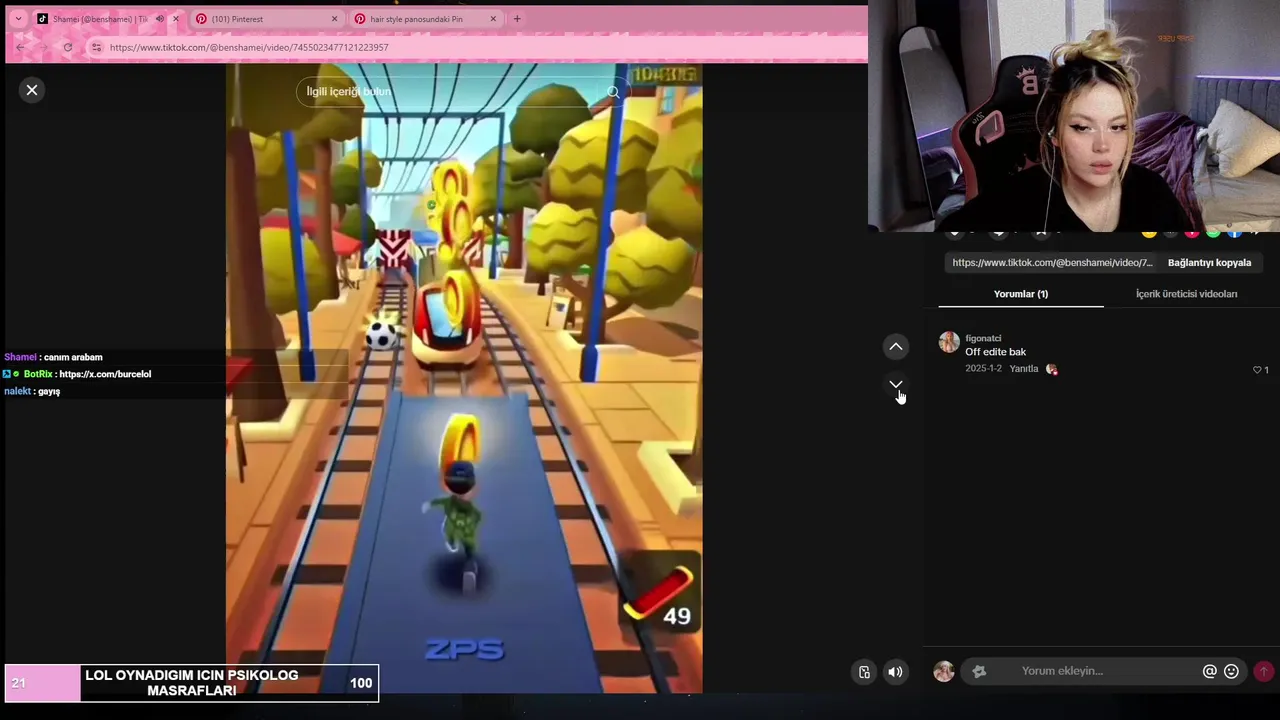Click the profile avatar beside comment box
This screenshot has height=720, width=1280.
(944, 671)
